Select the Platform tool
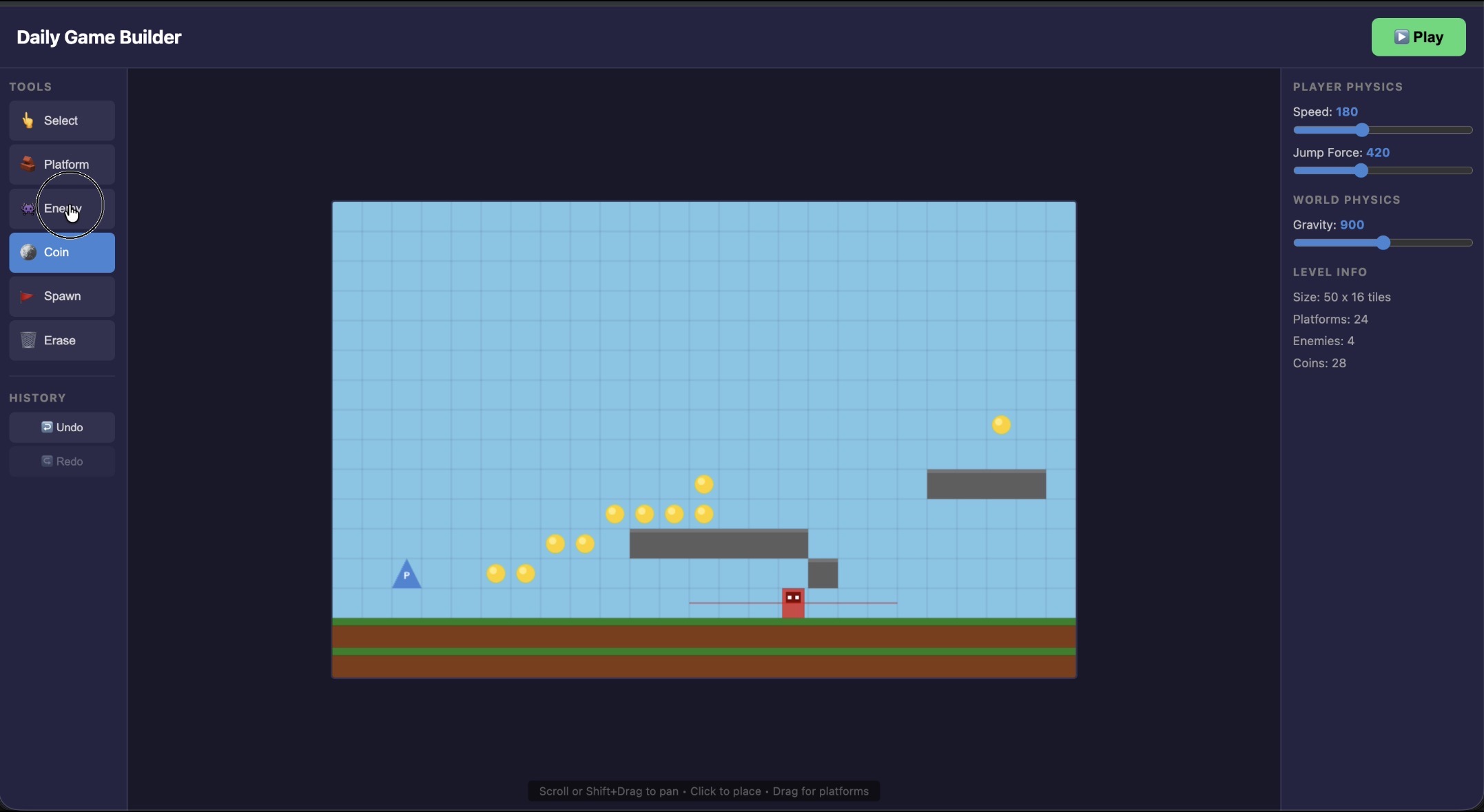Image resolution: width=1484 pixels, height=812 pixels. click(x=61, y=165)
